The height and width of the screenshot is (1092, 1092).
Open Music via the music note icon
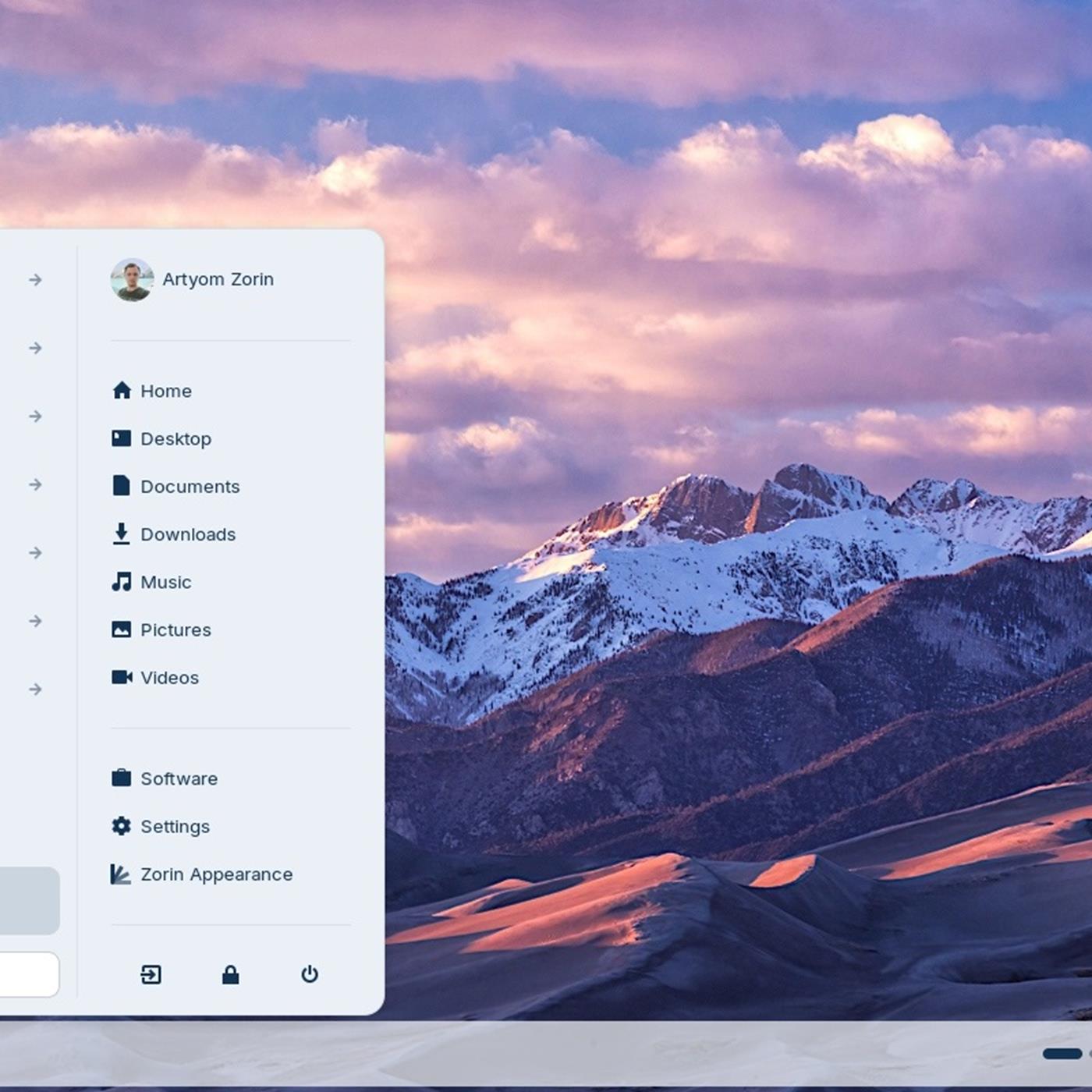click(x=122, y=582)
